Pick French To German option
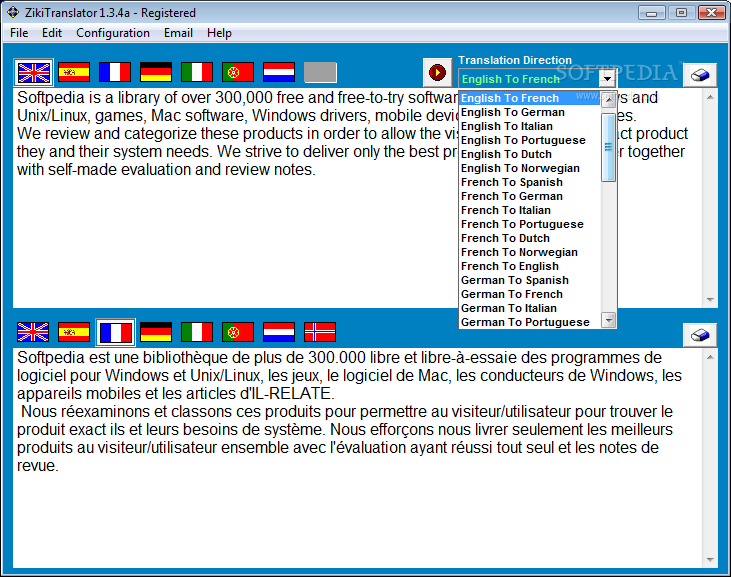This screenshot has height=577, width=731. (530, 196)
